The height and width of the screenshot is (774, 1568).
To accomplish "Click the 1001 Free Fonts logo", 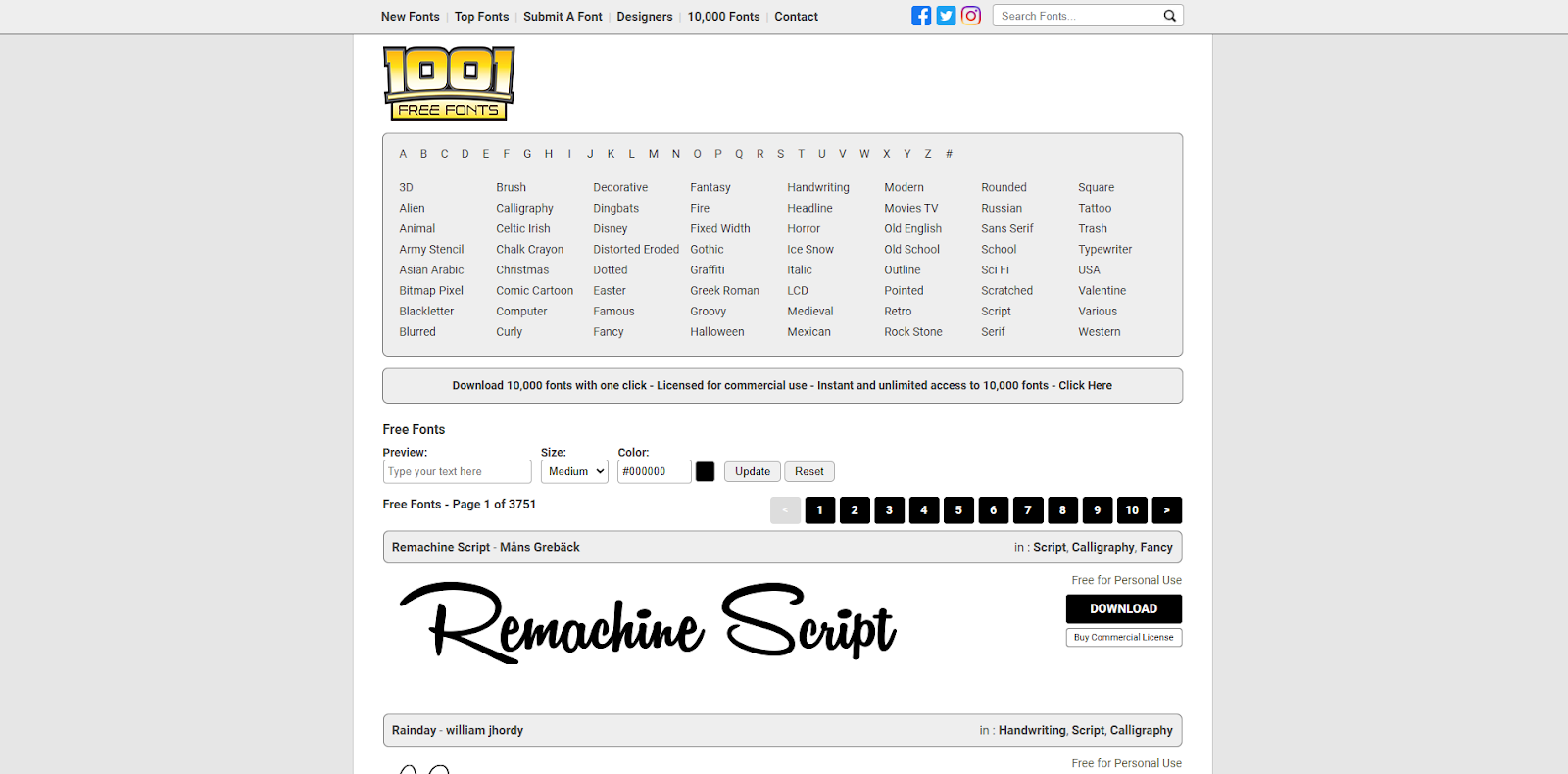I will [449, 83].
